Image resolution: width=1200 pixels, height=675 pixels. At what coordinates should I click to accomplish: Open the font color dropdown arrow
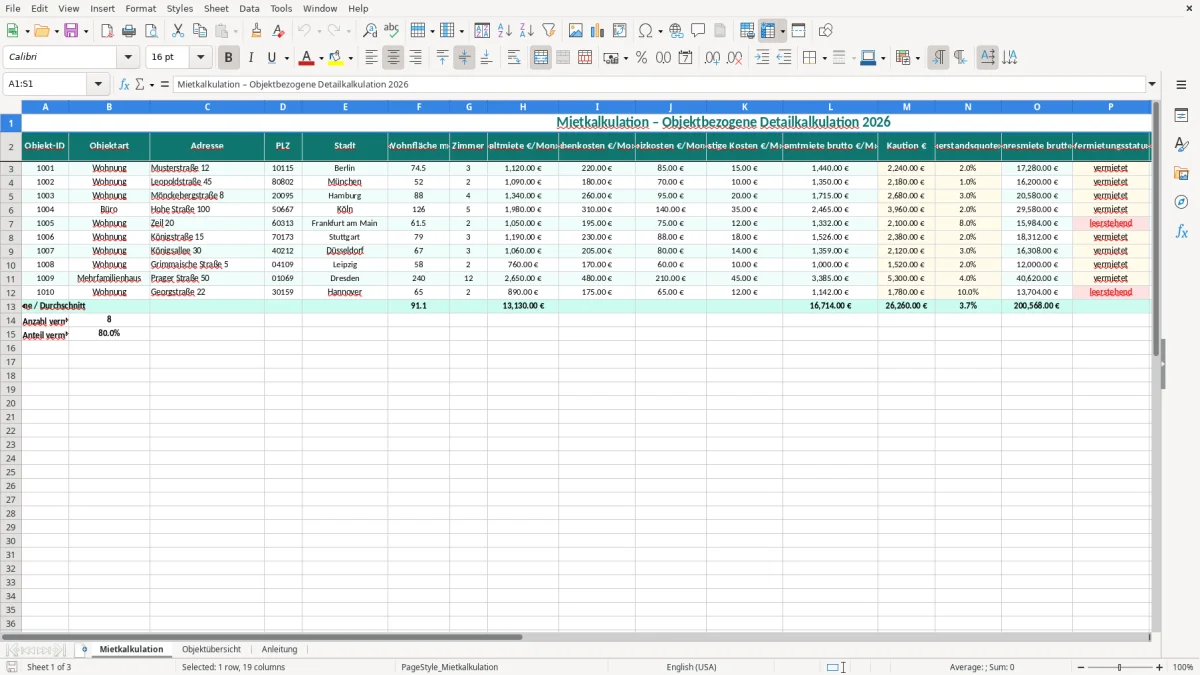[321, 58]
